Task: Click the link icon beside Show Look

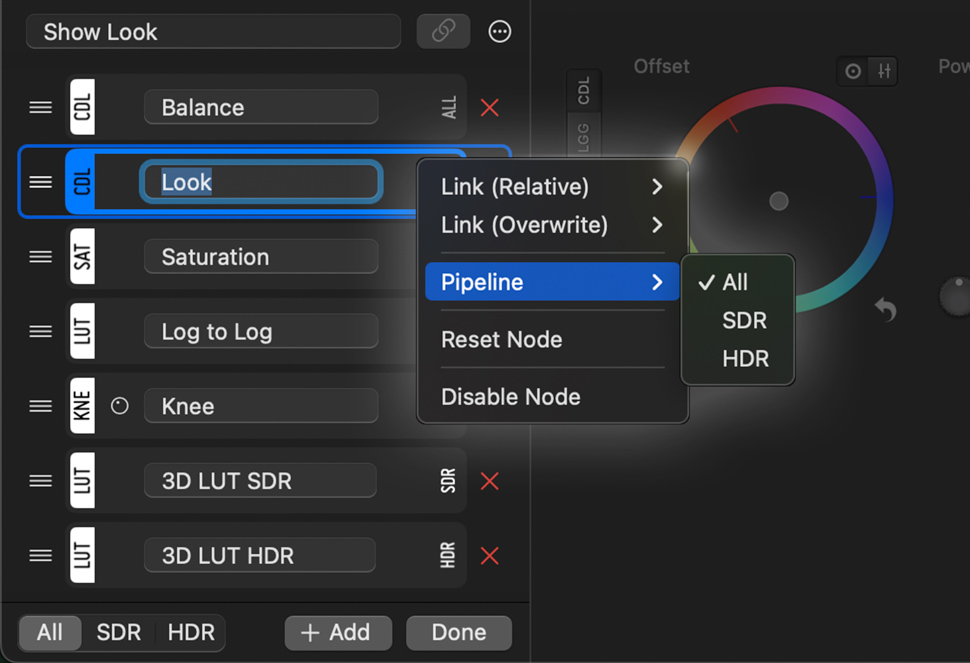Action: coord(443,32)
